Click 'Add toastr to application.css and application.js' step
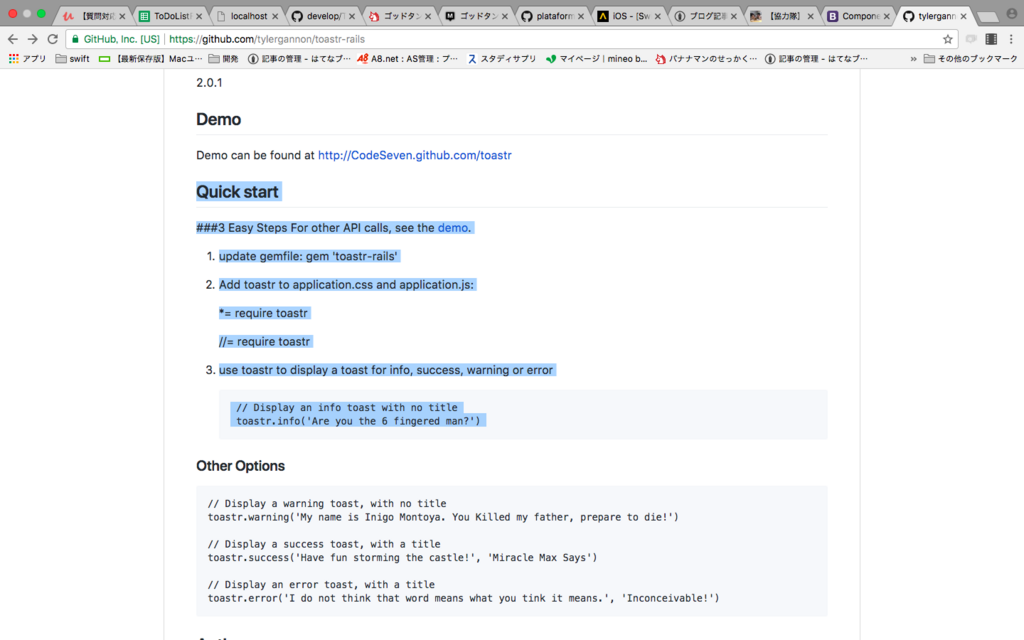The width and height of the screenshot is (1024, 640). pos(346,285)
